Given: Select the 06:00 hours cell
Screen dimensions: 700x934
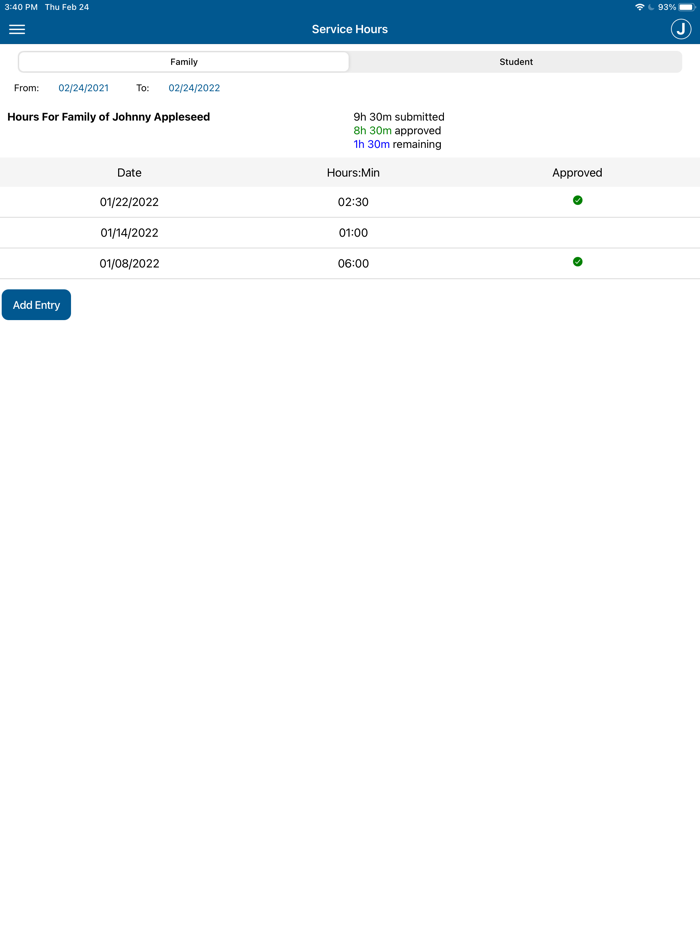Looking at the screenshot, I should pos(353,264).
